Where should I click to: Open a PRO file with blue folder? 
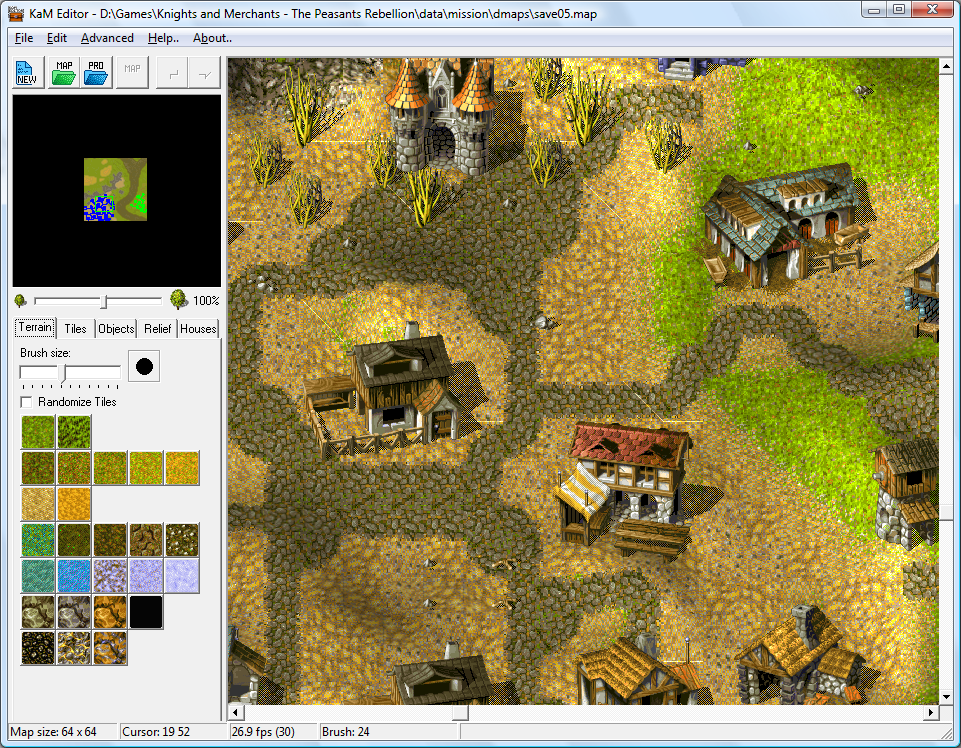tap(96, 72)
